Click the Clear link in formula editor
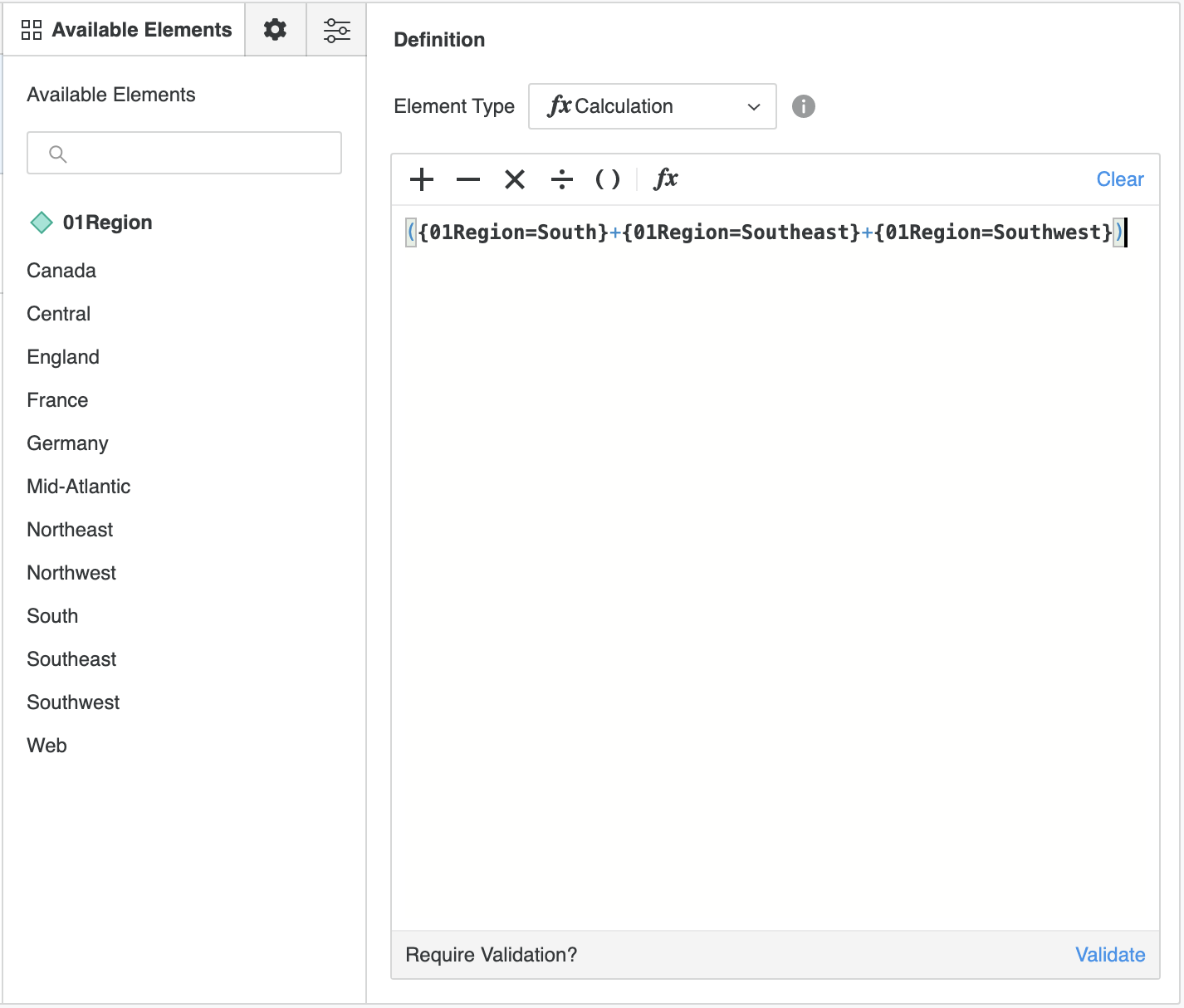 pyautogui.click(x=1119, y=179)
